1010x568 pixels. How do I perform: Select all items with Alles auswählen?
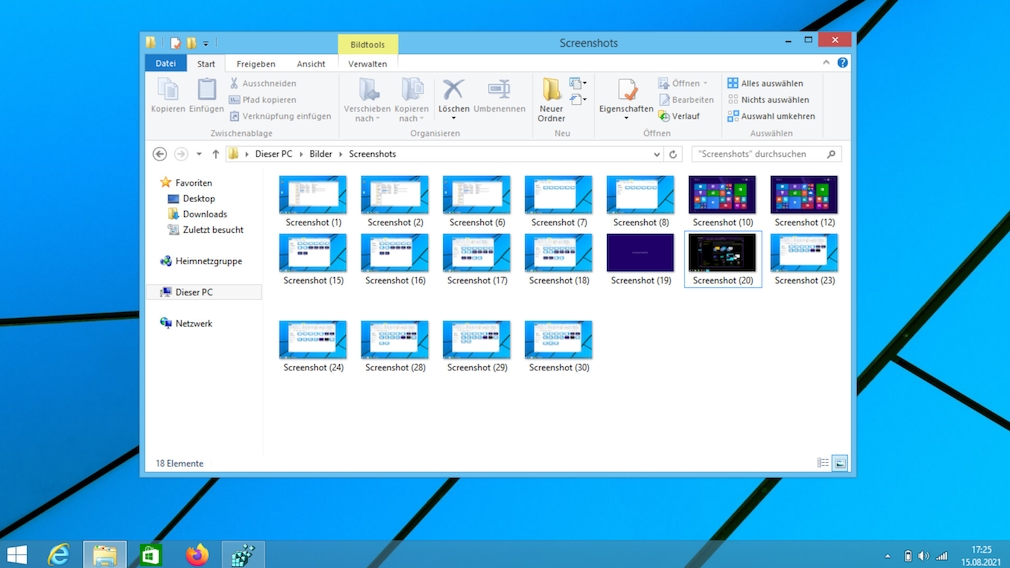(765, 84)
